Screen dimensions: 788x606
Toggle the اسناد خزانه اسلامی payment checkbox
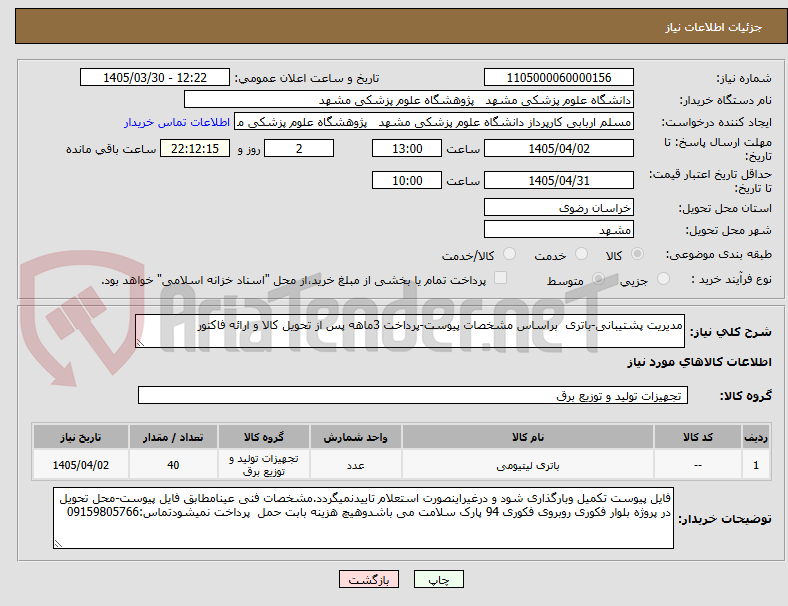coord(501,278)
